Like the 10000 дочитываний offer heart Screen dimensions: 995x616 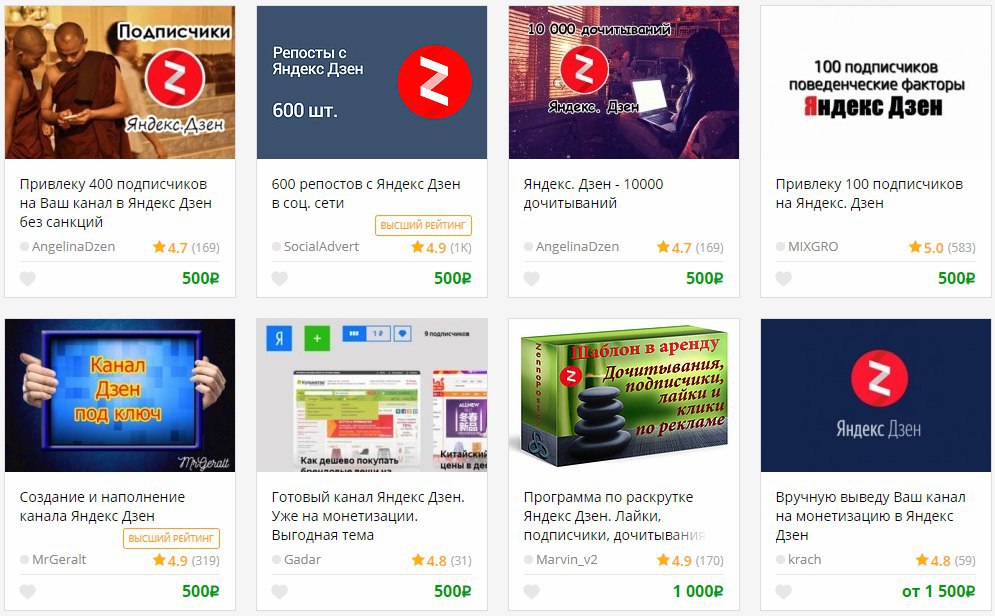[531, 279]
